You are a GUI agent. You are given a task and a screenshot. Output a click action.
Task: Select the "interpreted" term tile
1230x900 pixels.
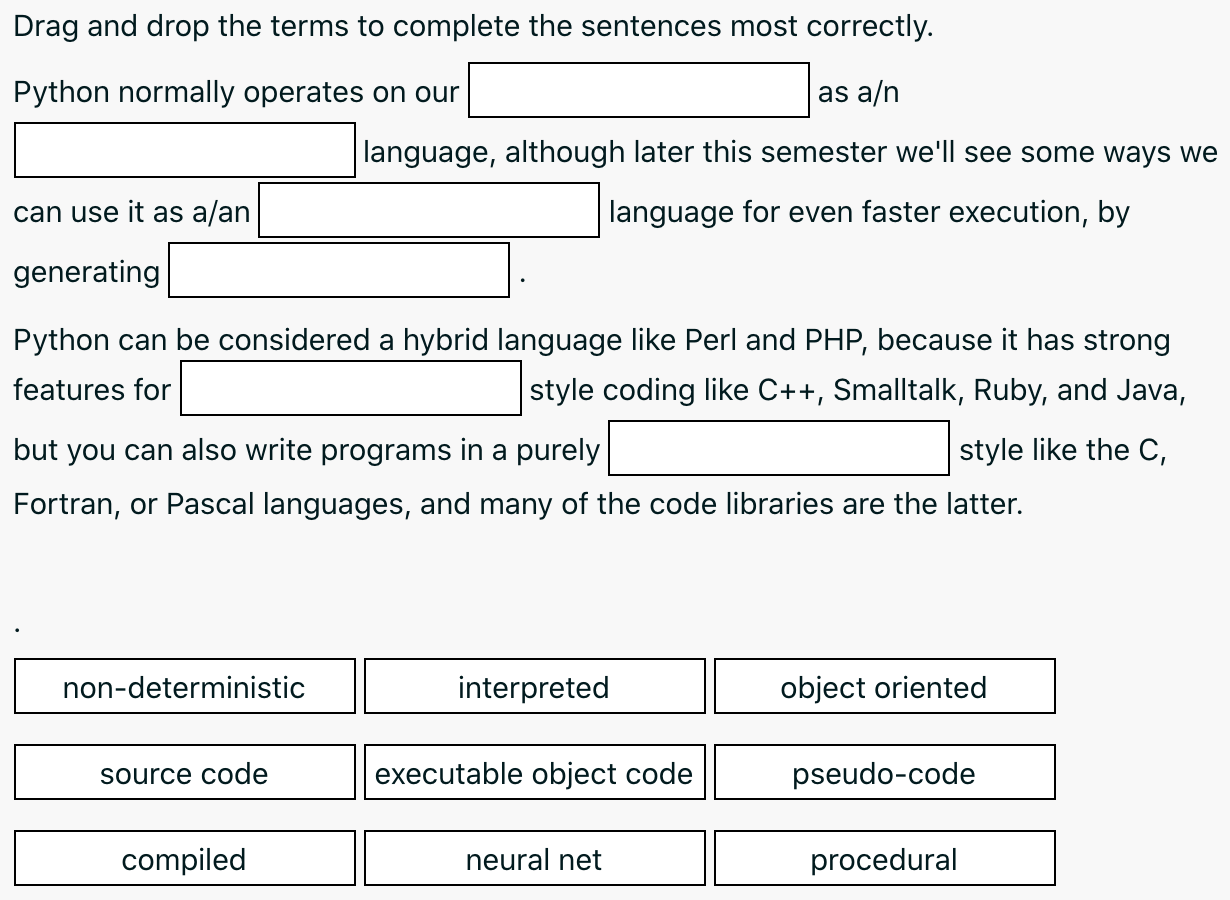(x=534, y=686)
